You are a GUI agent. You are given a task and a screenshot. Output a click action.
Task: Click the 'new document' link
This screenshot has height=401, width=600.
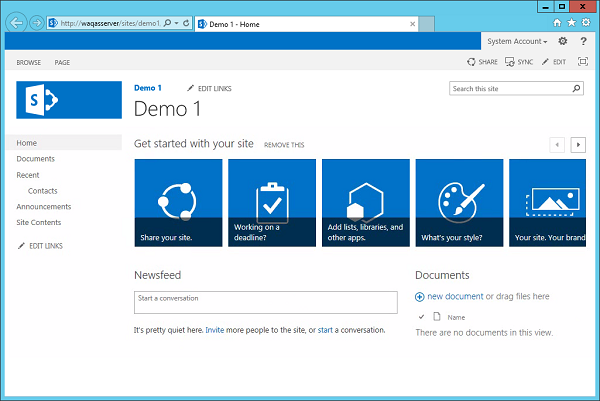[454, 296]
